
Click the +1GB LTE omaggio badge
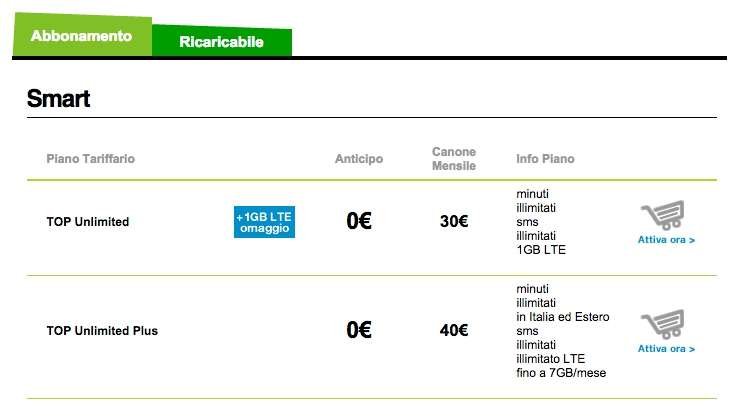click(264, 222)
